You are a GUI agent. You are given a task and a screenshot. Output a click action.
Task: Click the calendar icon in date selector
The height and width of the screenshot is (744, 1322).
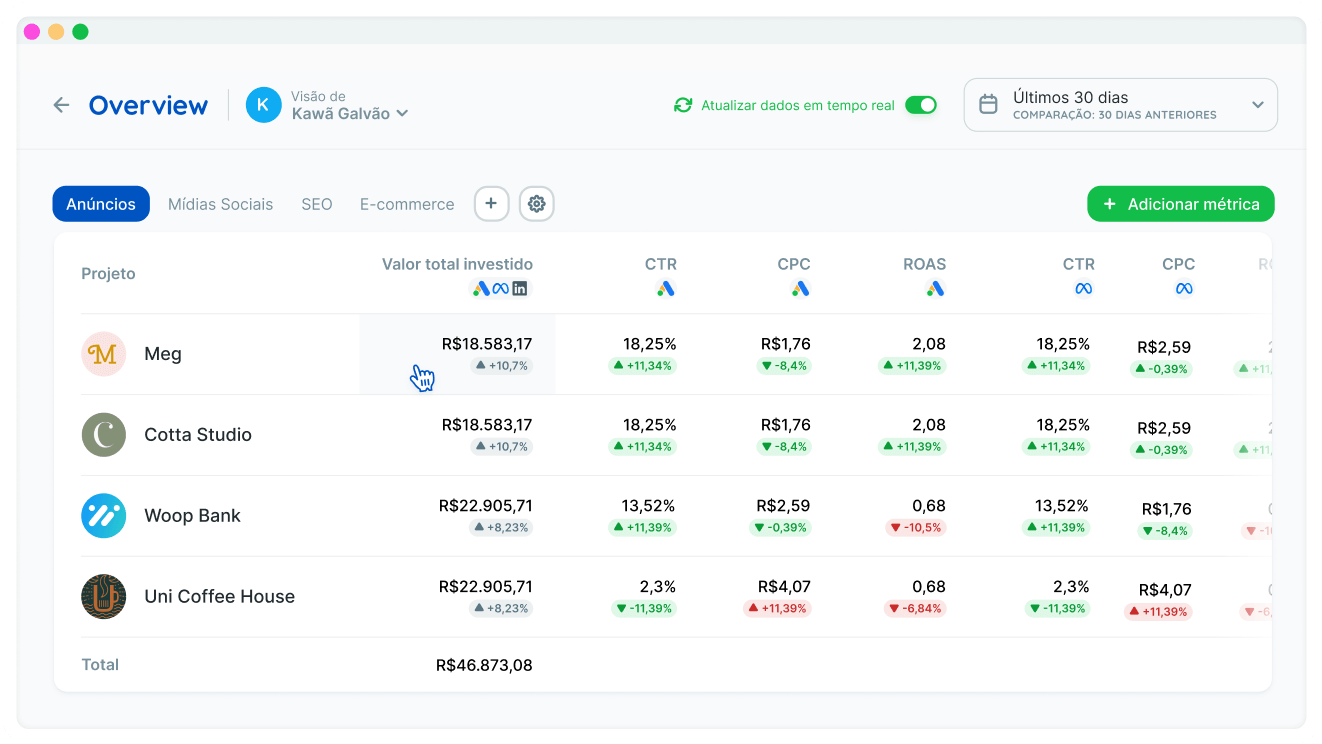coord(988,105)
